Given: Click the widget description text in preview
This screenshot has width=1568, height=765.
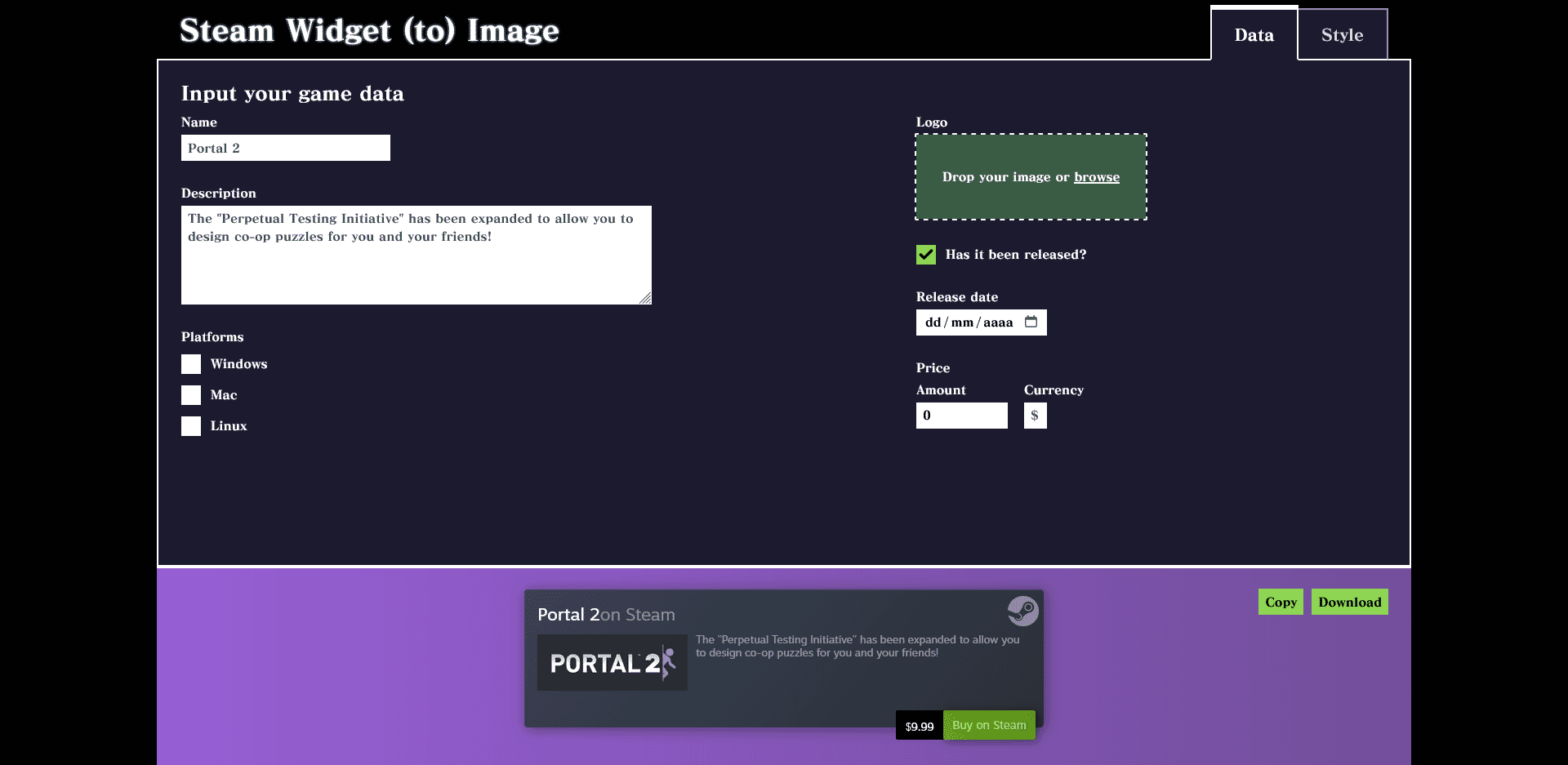Looking at the screenshot, I should (x=857, y=646).
